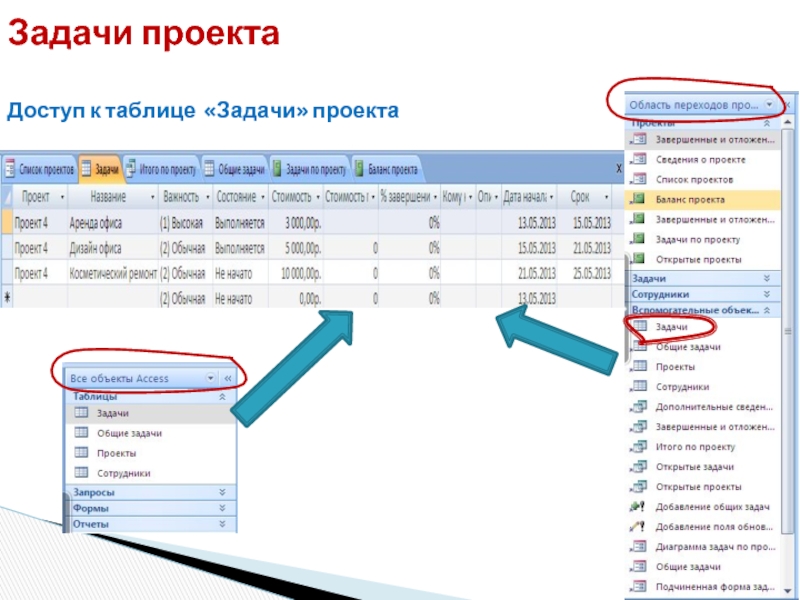Expand the Формы group

tap(221, 507)
